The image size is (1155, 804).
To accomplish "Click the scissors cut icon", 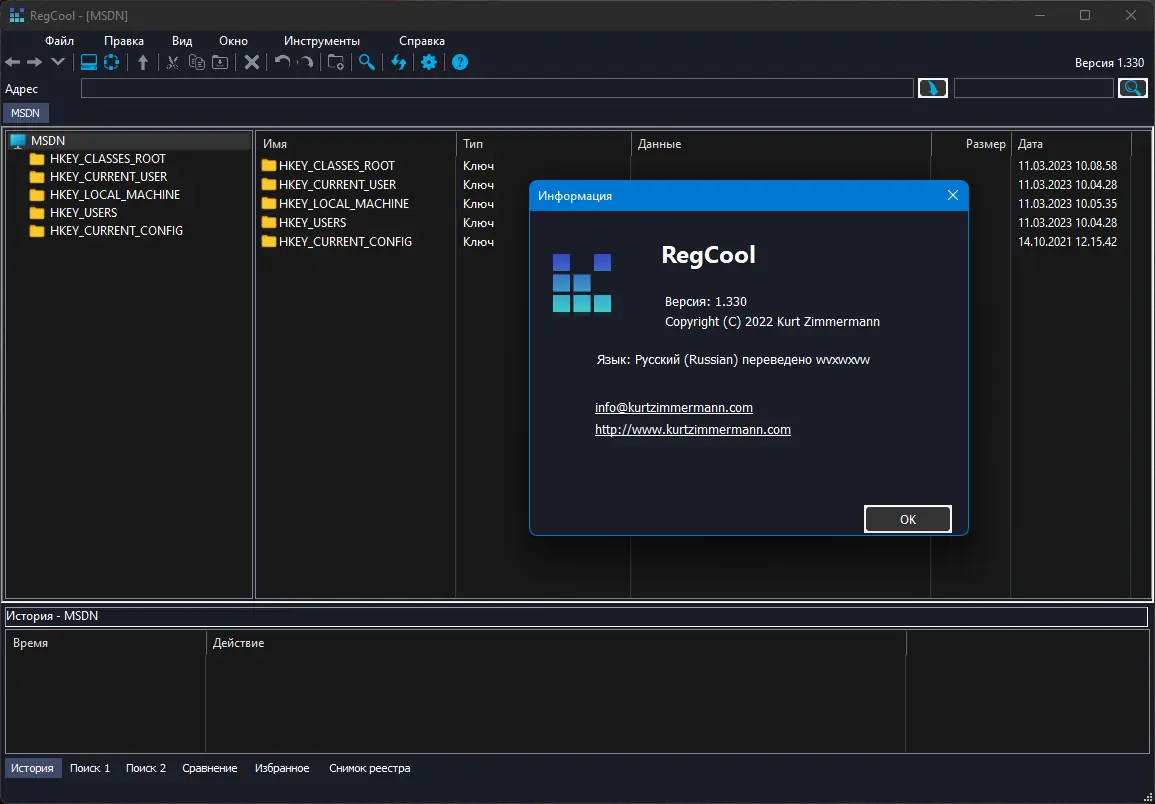I will pyautogui.click(x=172, y=62).
